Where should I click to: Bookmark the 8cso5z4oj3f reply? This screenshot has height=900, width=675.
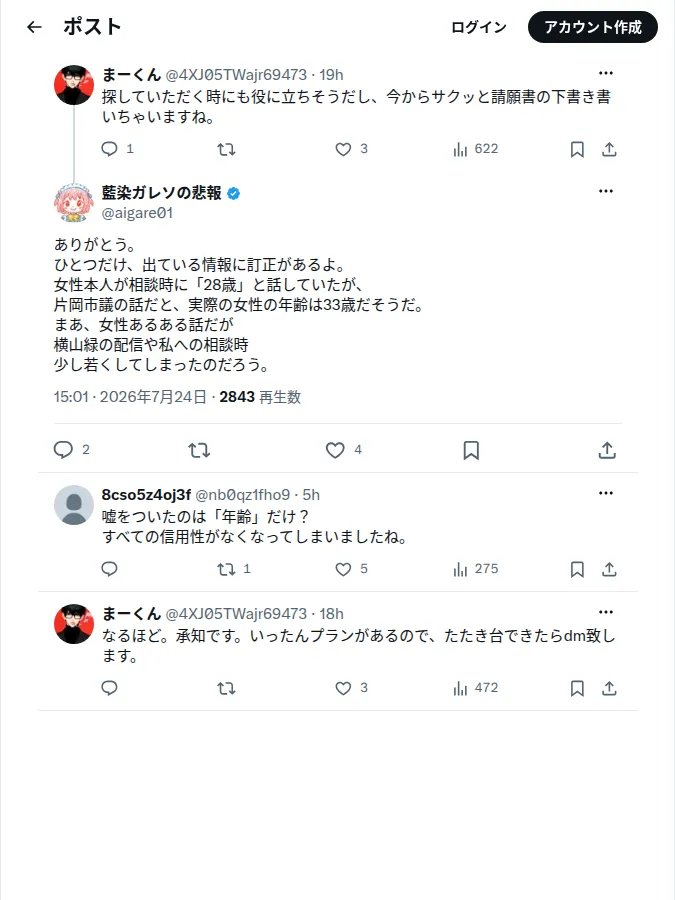pyautogui.click(x=577, y=569)
